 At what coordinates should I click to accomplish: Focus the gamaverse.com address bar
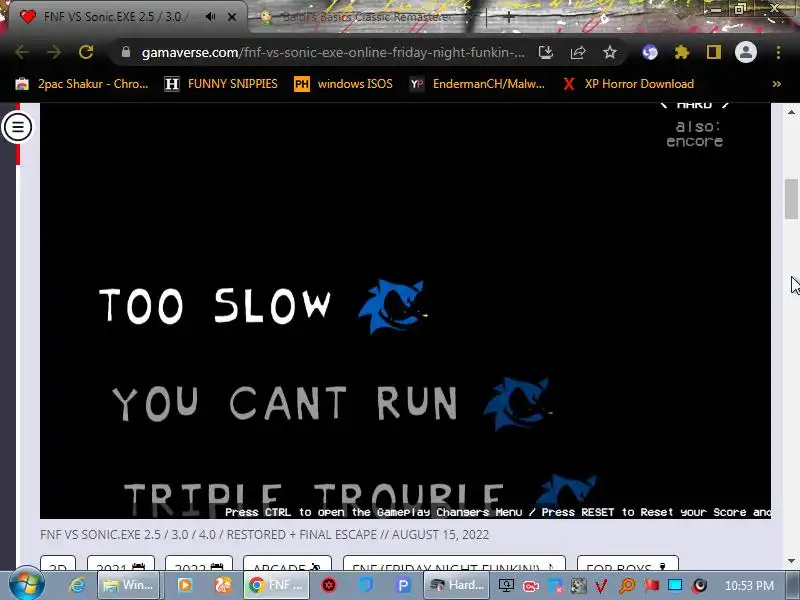click(x=333, y=52)
